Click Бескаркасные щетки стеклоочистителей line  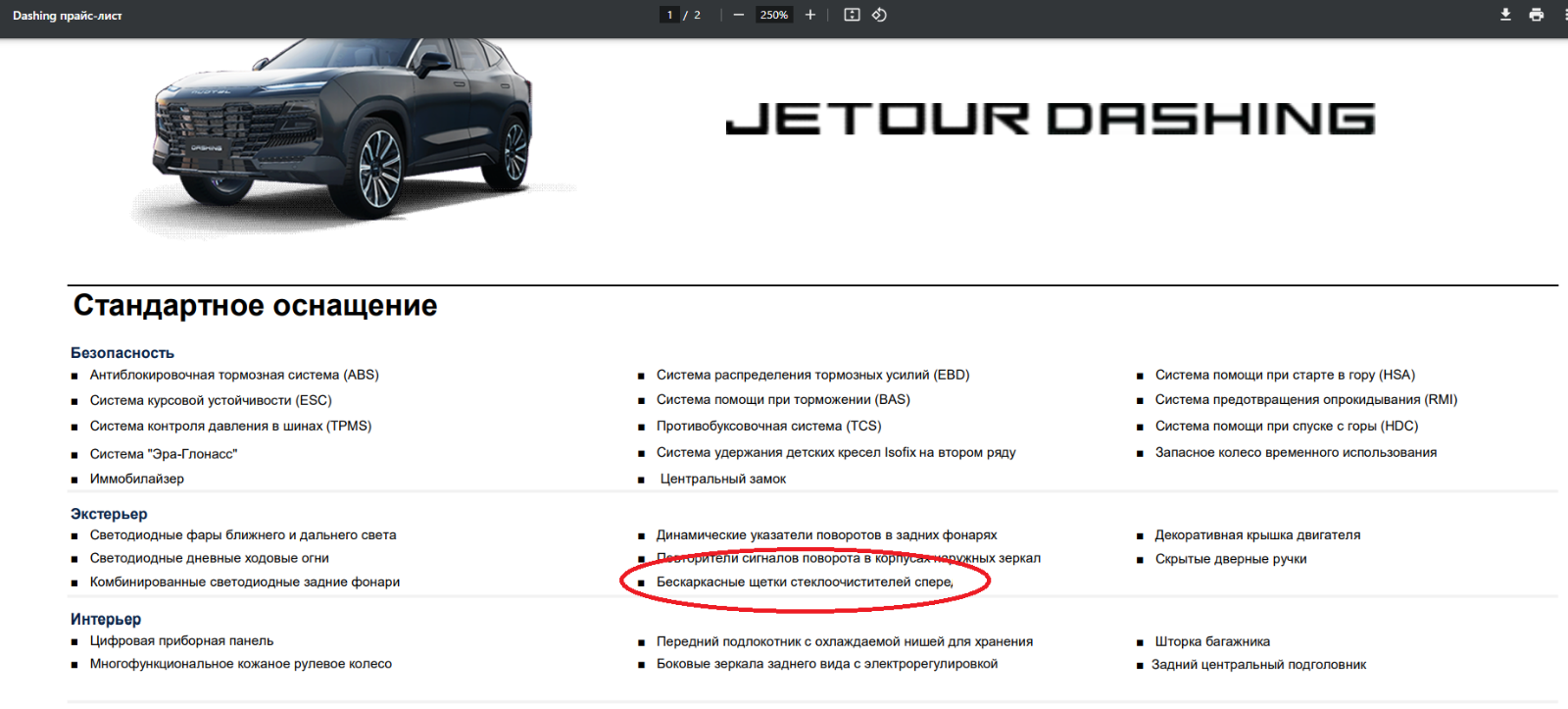click(805, 582)
